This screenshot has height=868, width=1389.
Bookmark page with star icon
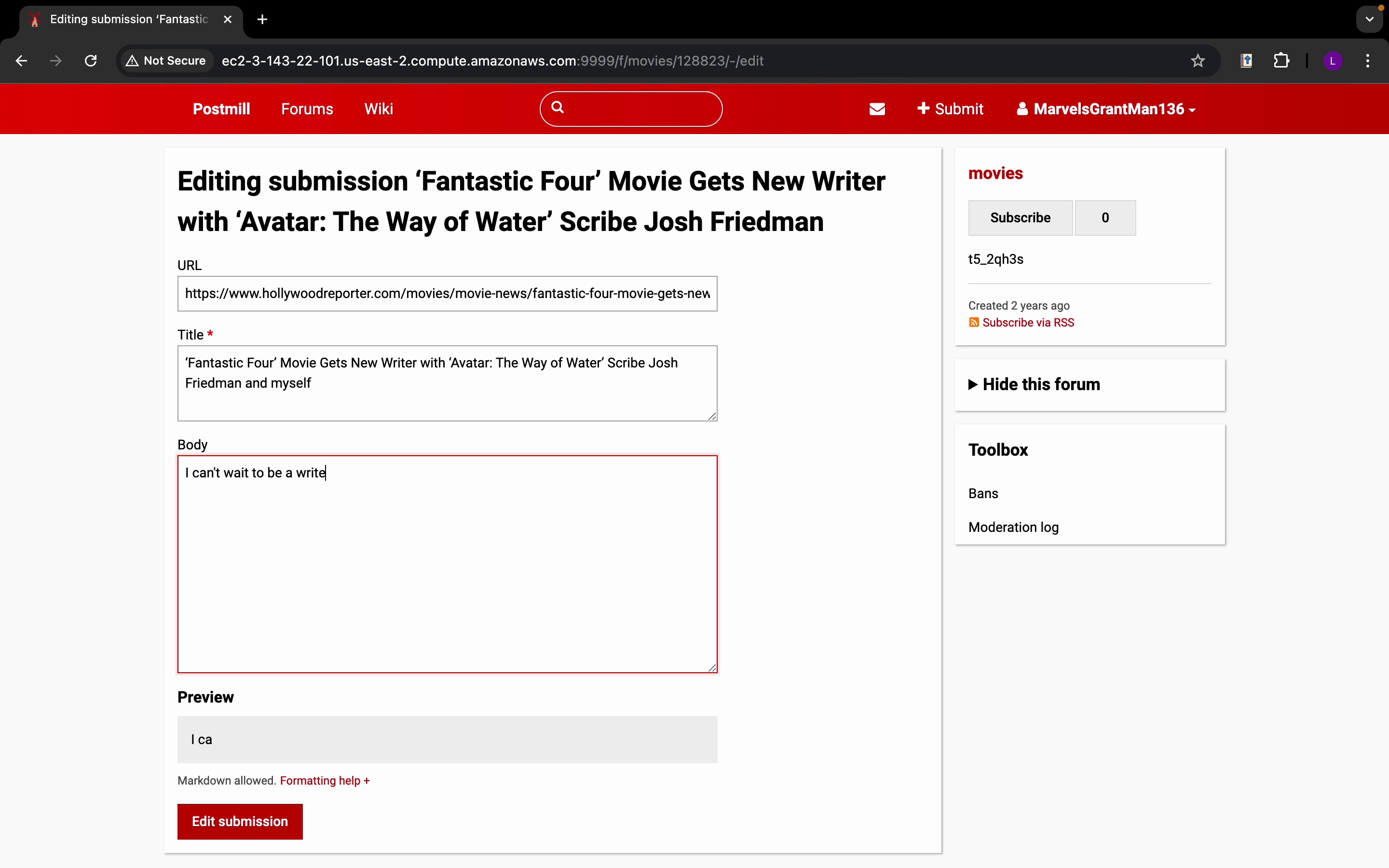(x=1198, y=61)
